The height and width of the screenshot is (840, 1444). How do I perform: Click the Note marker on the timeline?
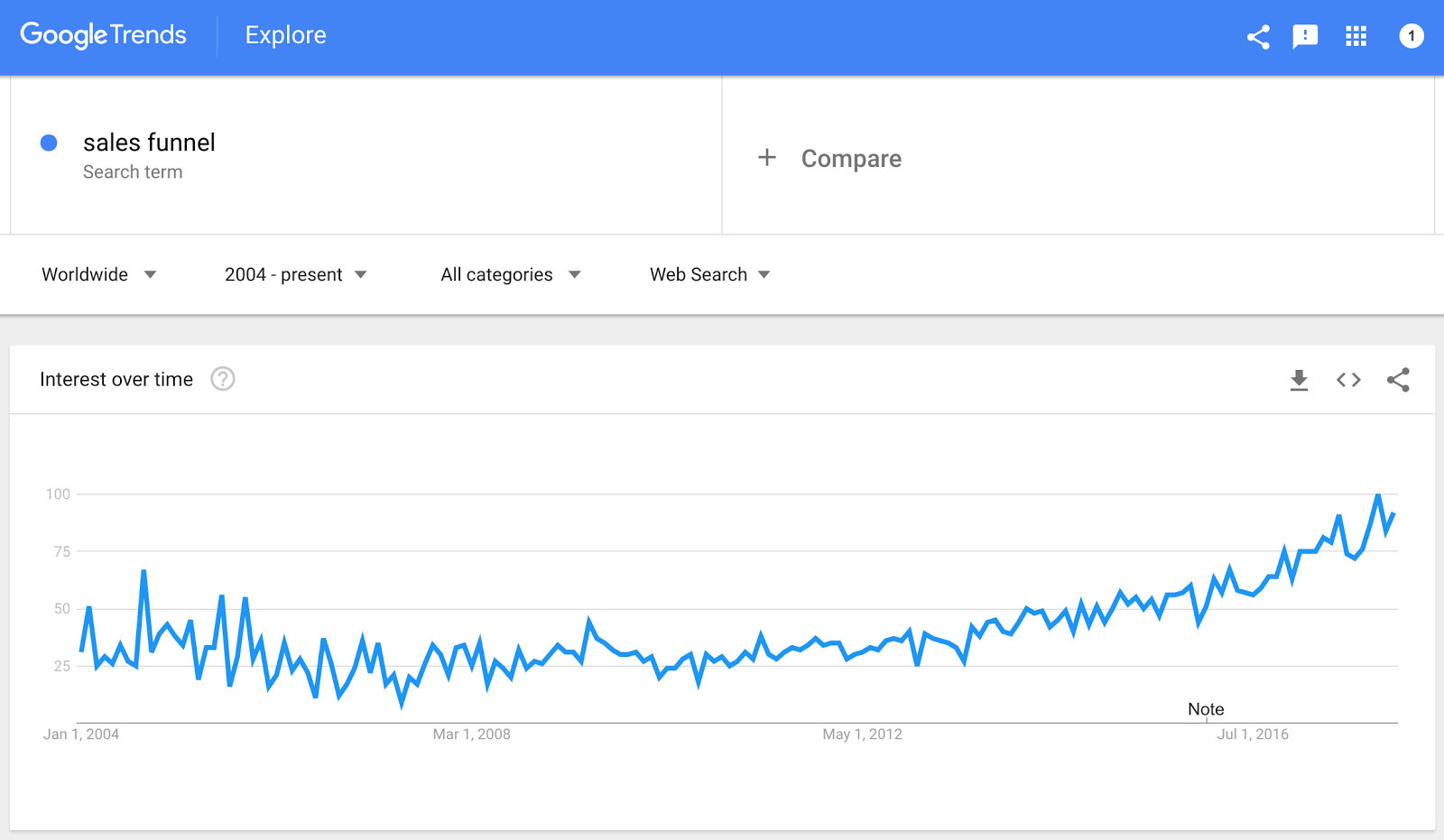coord(1206,709)
